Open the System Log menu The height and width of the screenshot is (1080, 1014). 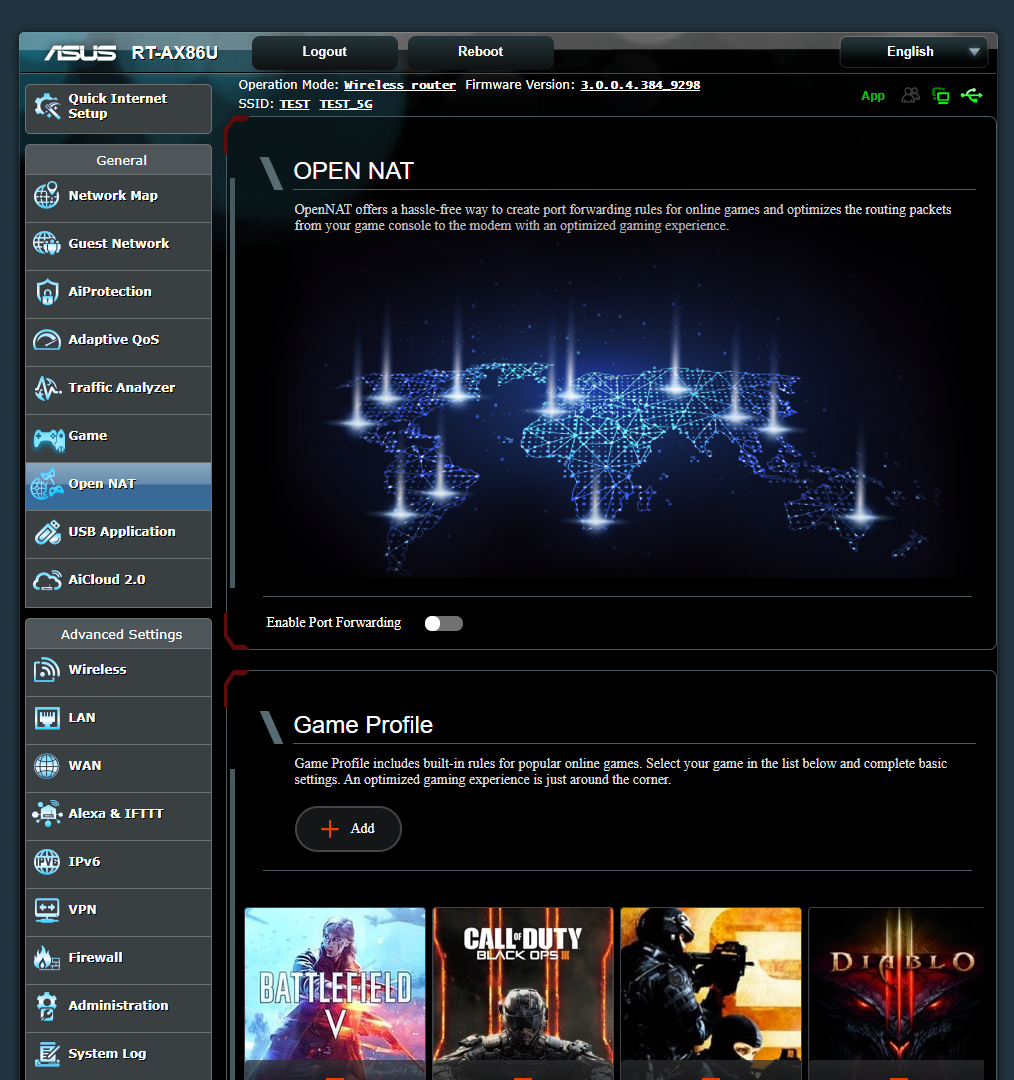tap(118, 1056)
